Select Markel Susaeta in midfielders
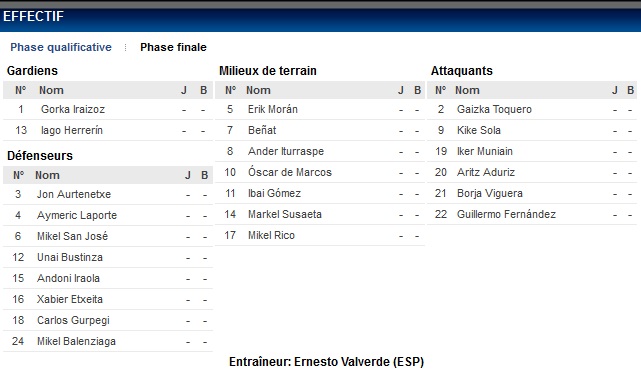Viewport: 641px width, 370px height. click(x=285, y=214)
